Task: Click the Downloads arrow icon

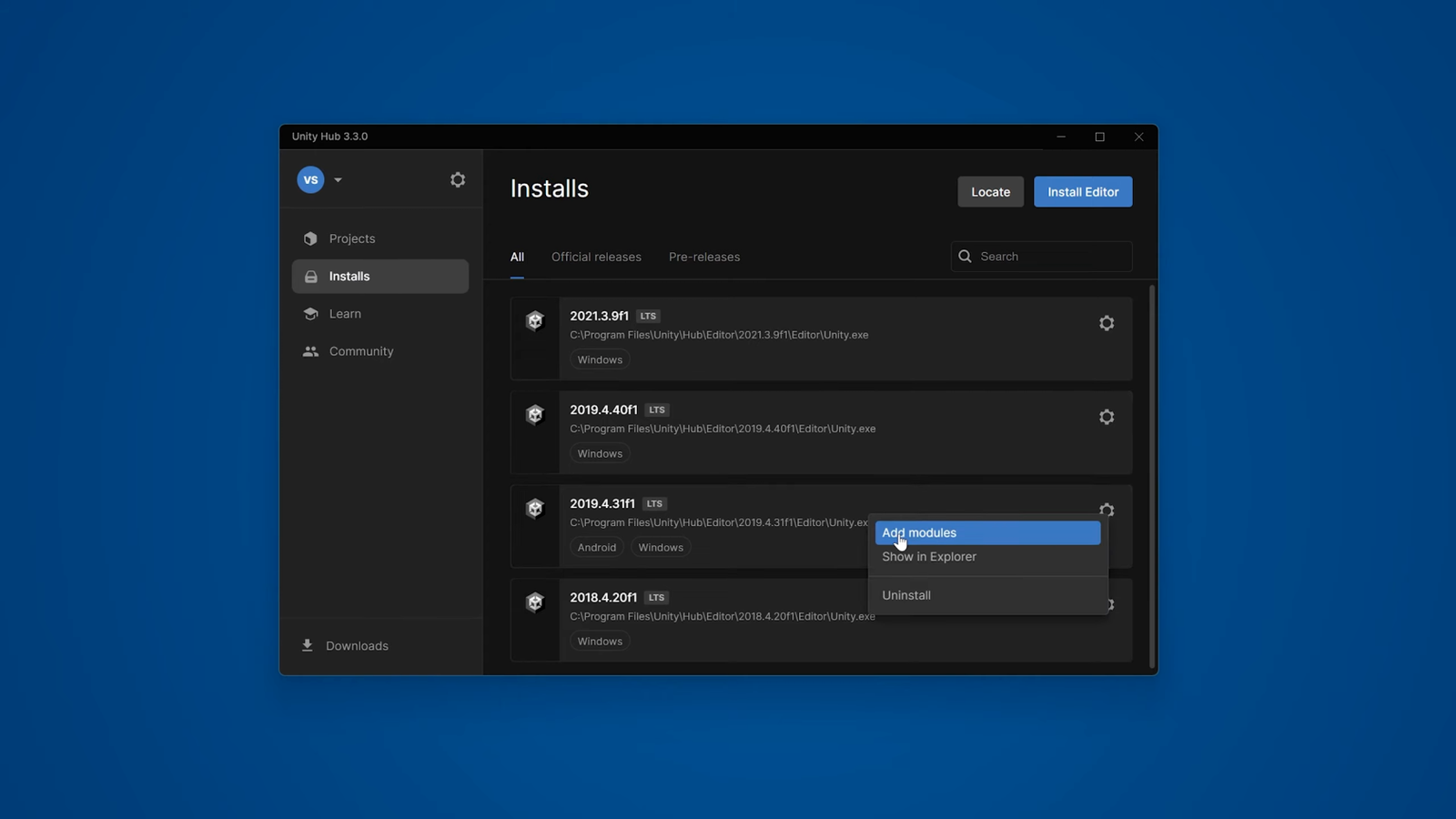Action: pyautogui.click(x=308, y=645)
